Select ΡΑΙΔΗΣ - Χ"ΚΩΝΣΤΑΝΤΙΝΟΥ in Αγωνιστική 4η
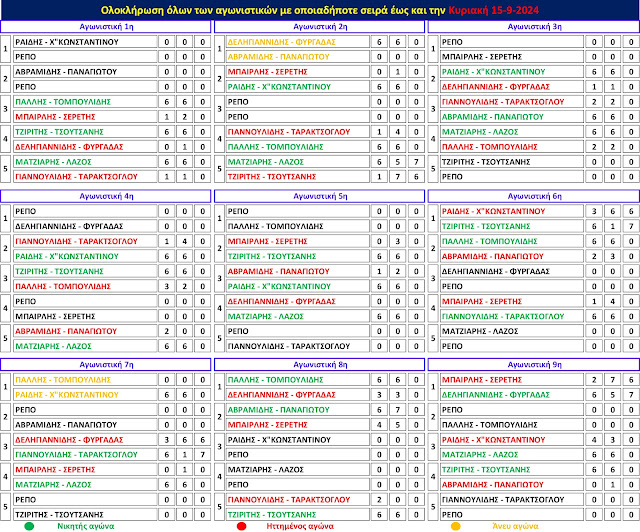Image resolution: width=640 pixels, height=532 pixels. click(85, 256)
